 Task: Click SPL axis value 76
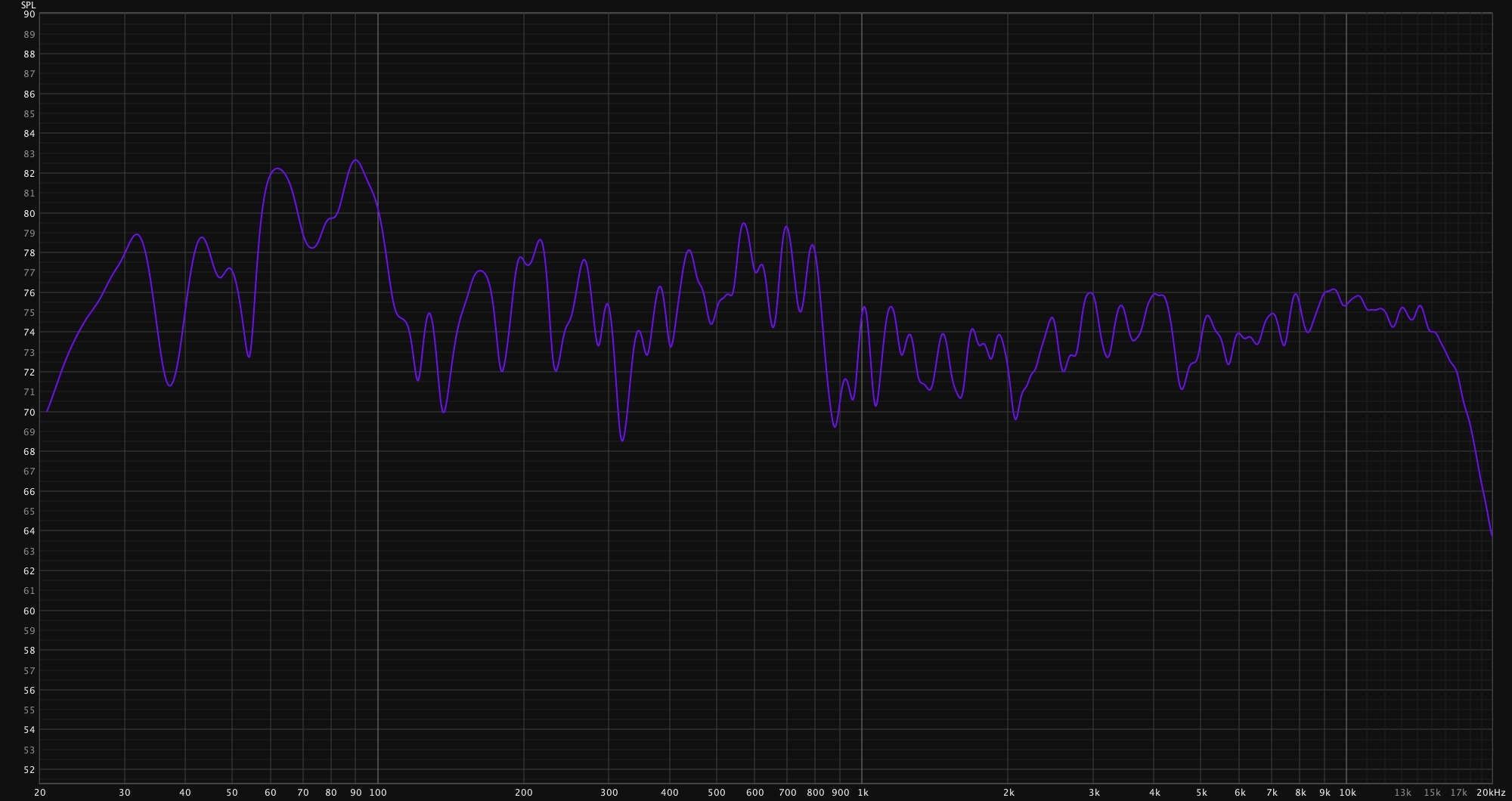coord(29,293)
